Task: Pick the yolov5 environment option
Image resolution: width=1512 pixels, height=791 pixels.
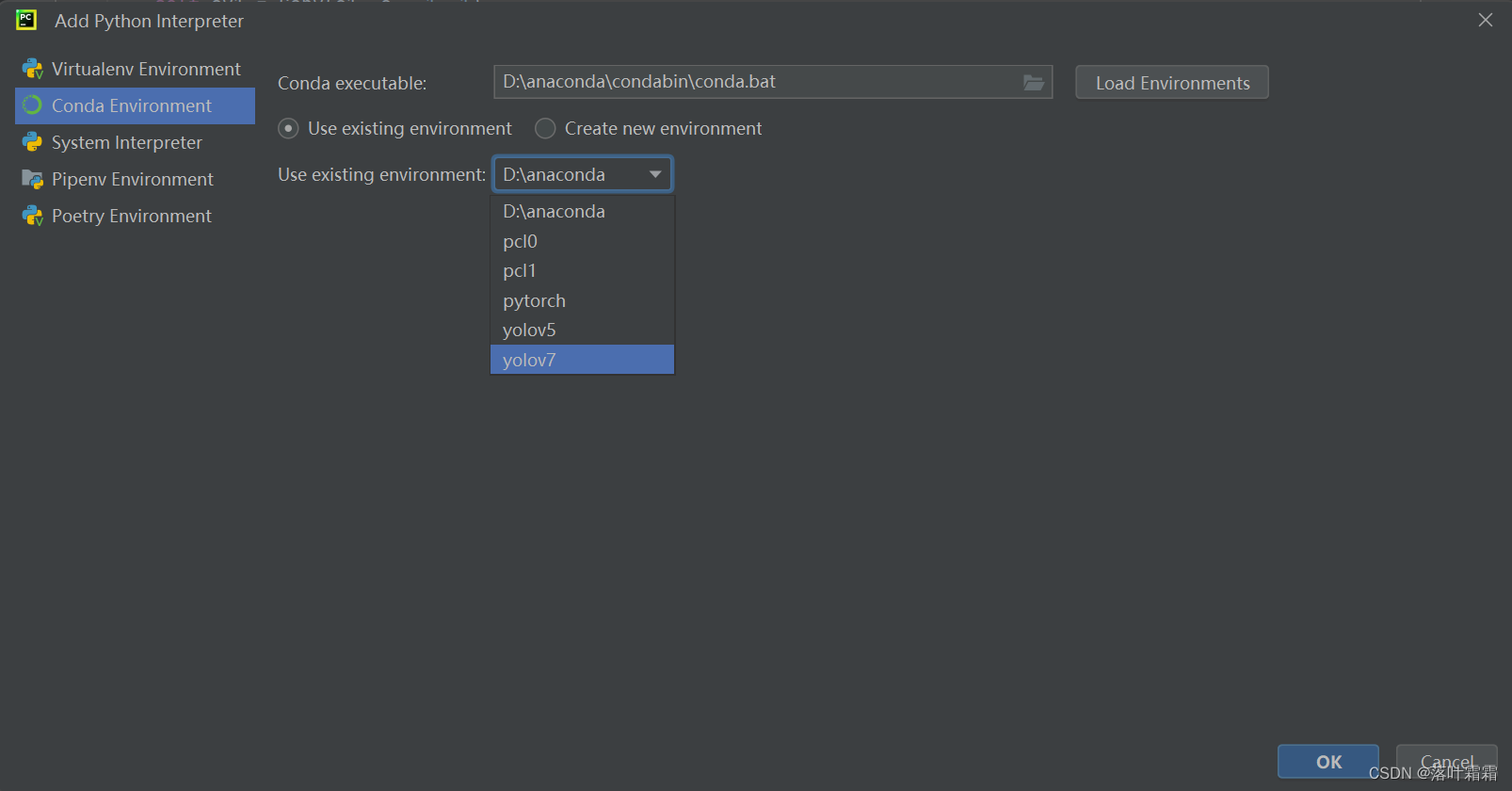Action: [583, 330]
